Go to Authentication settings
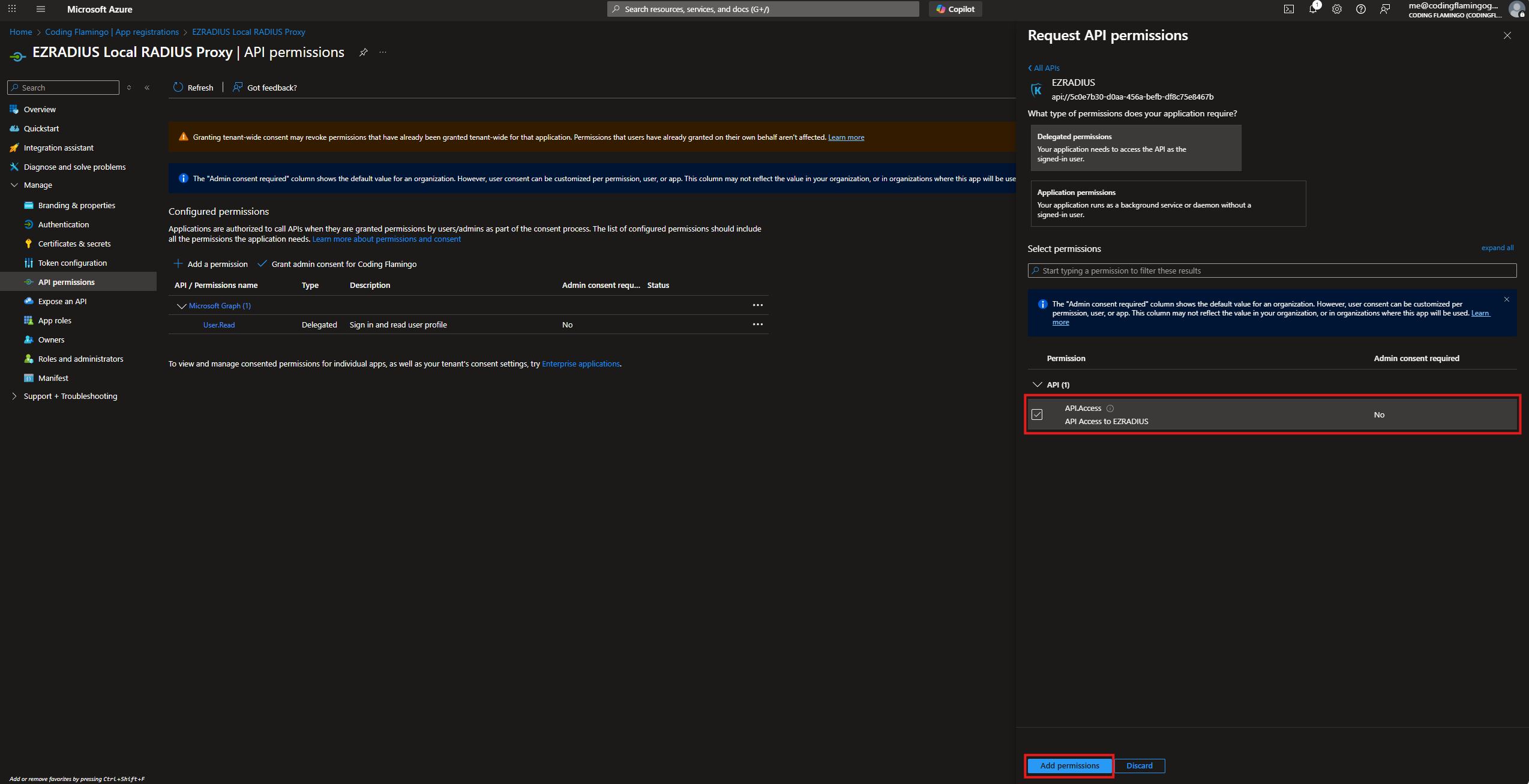This screenshot has height=784, width=1529. point(64,224)
